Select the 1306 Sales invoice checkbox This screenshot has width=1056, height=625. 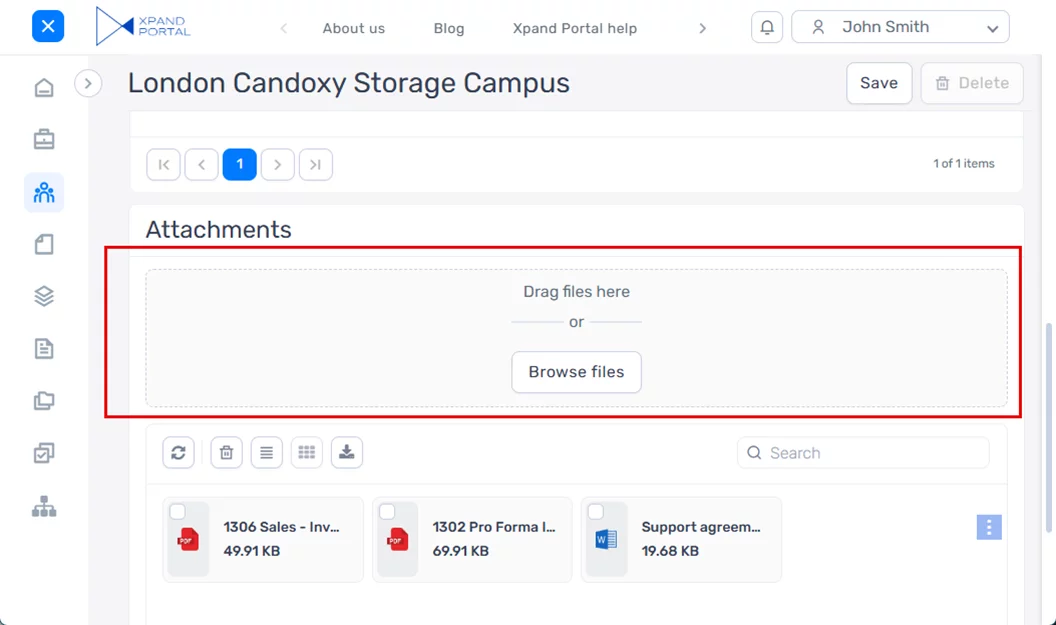click(x=177, y=512)
